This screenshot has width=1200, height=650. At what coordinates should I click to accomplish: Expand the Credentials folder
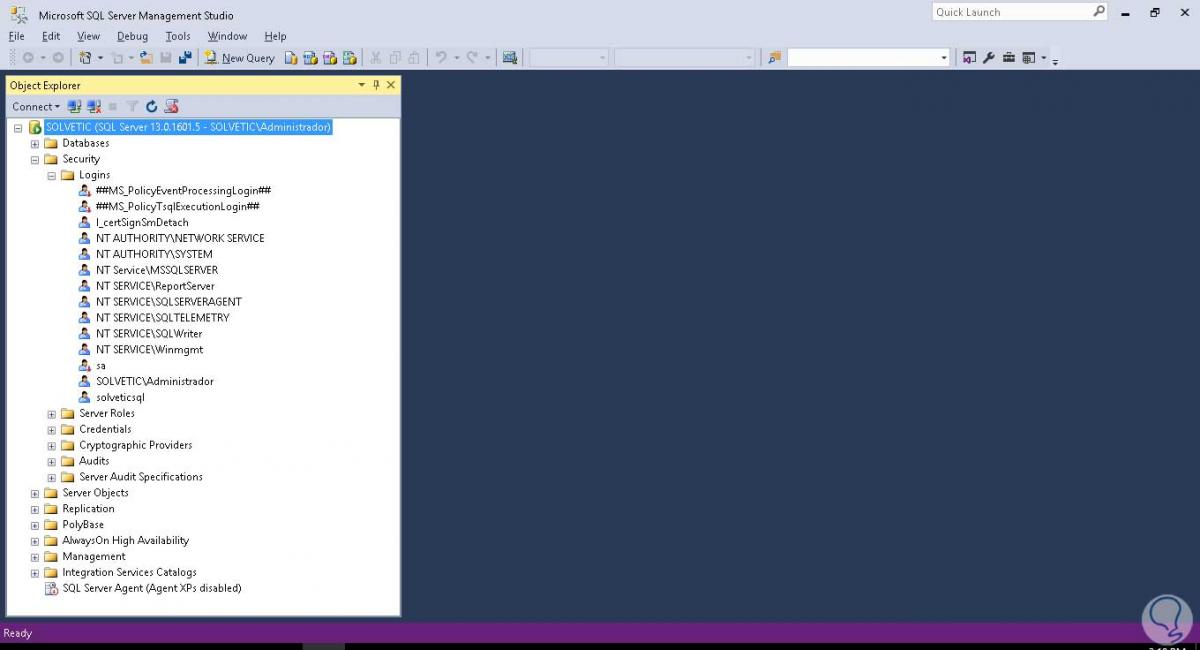pos(52,430)
